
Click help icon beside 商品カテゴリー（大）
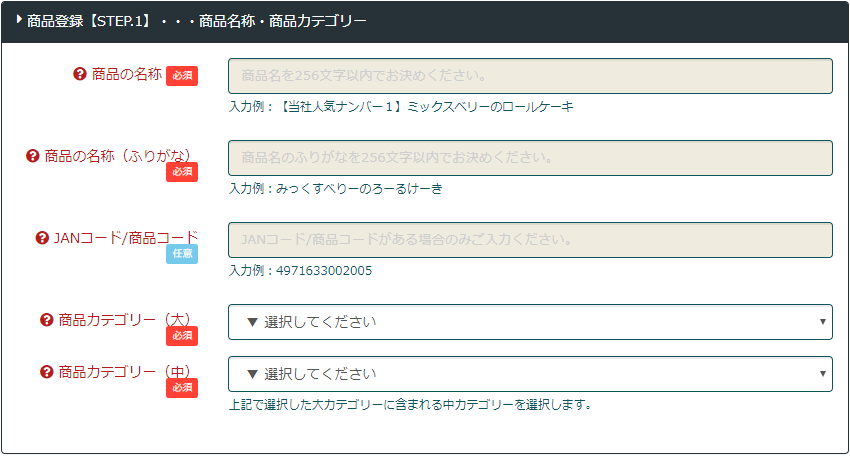pos(46,320)
